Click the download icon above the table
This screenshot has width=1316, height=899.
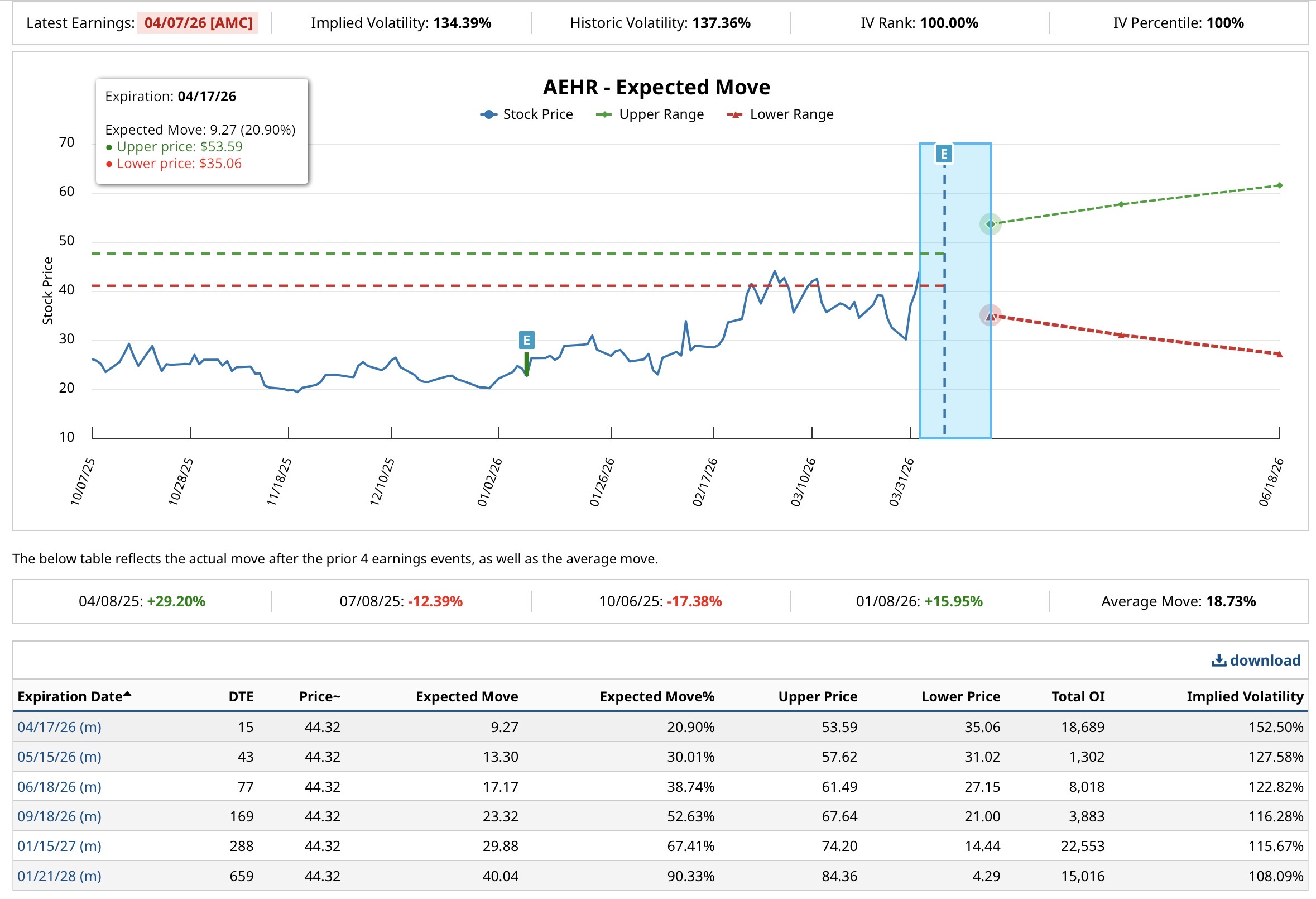pos(1218,661)
